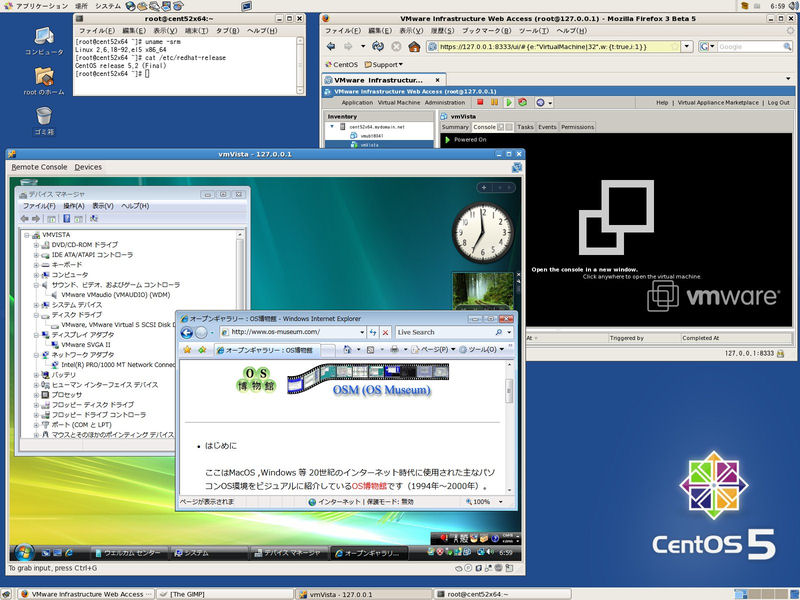
Task: Switch to the Summary tab
Action: [x=455, y=127]
